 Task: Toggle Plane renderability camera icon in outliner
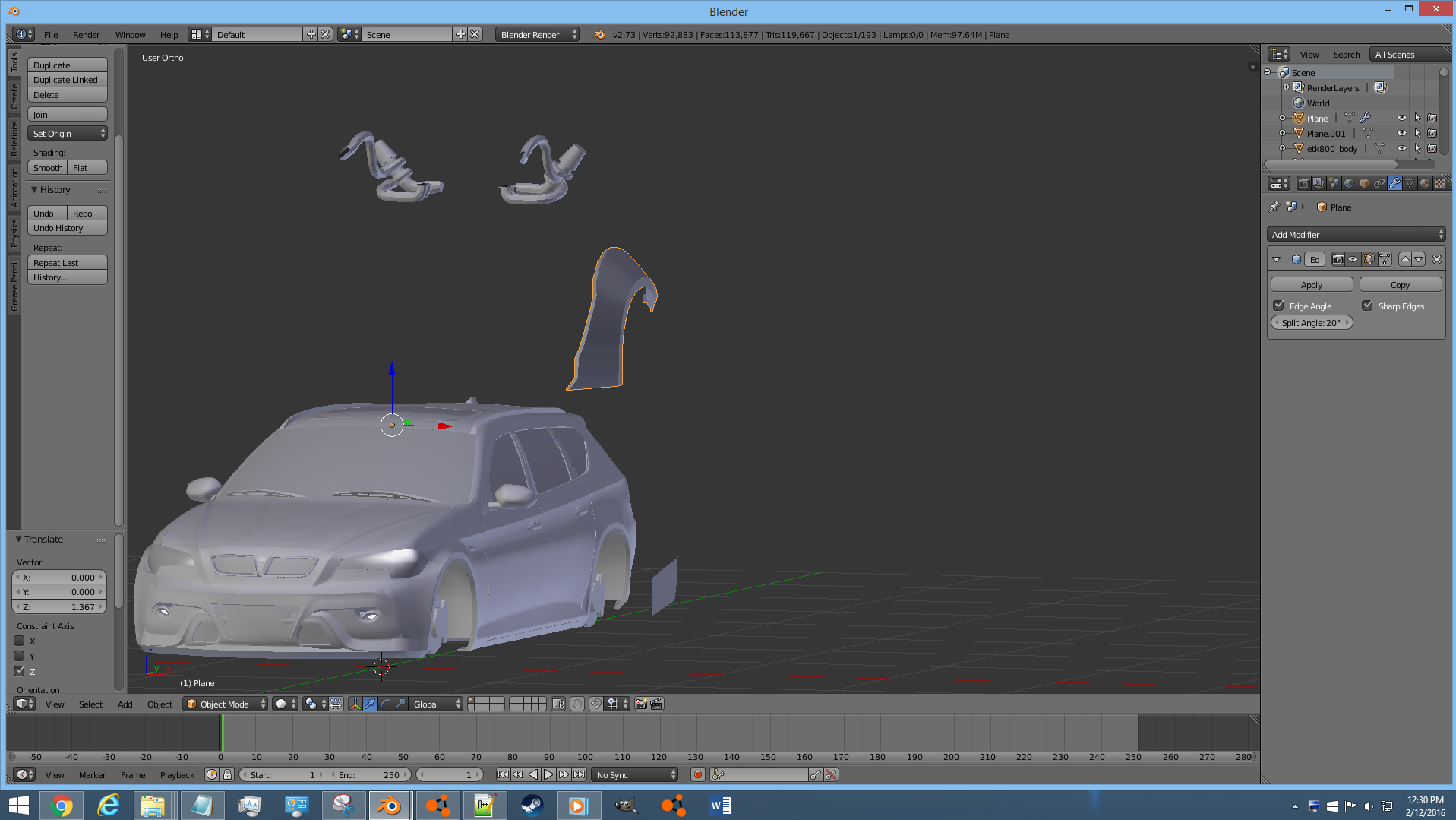1432,119
